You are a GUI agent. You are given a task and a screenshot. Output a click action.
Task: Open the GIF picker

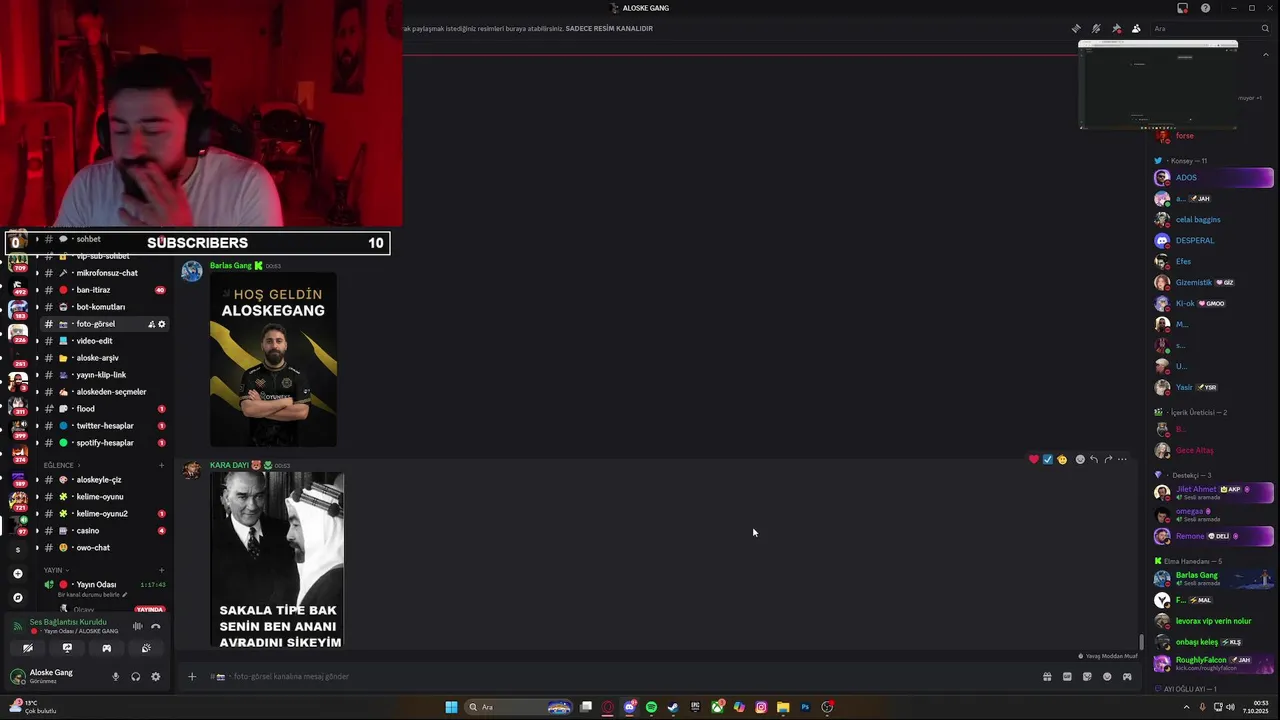pyautogui.click(x=1067, y=677)
